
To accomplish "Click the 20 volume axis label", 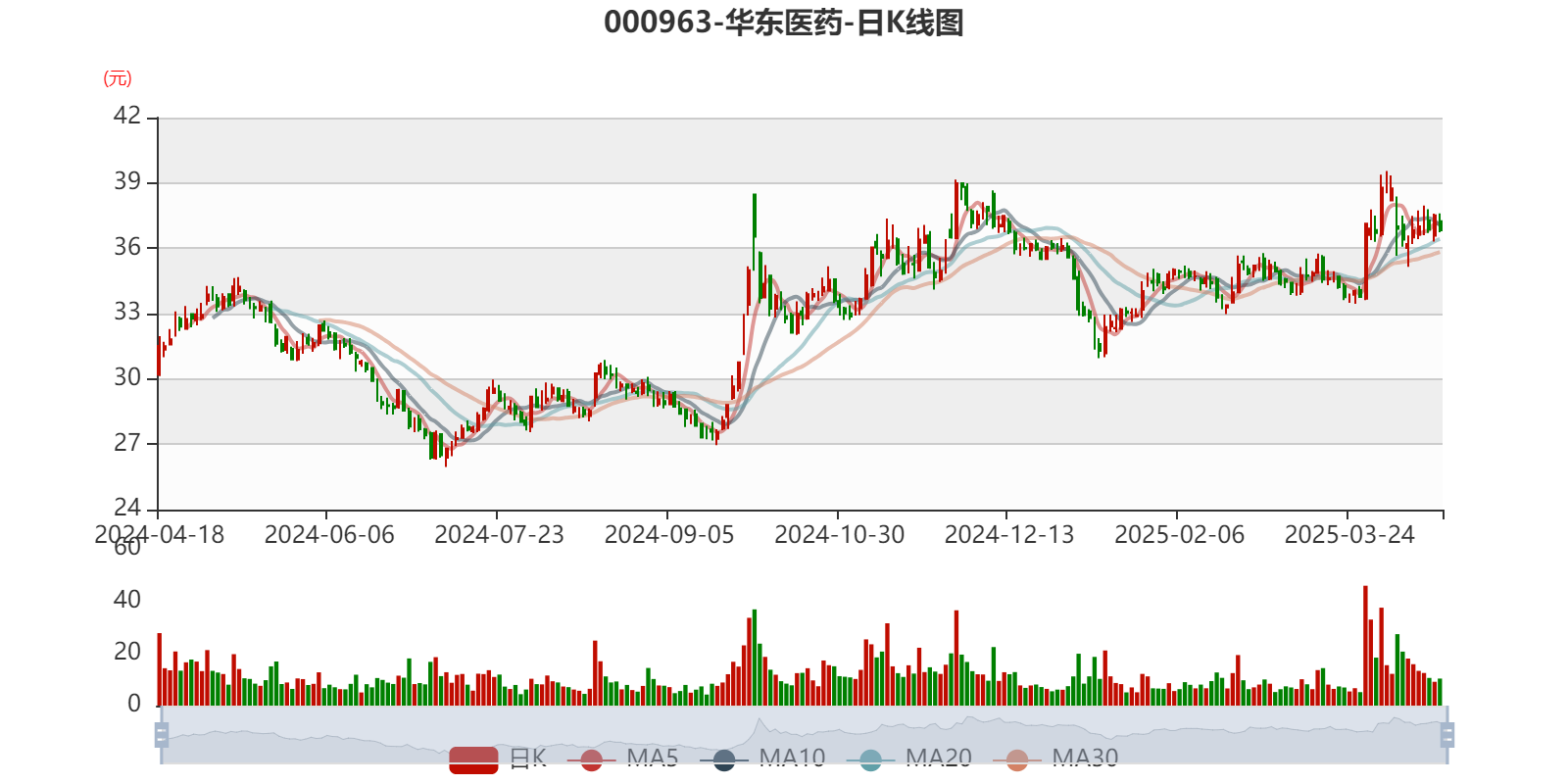I will point(127,652).
